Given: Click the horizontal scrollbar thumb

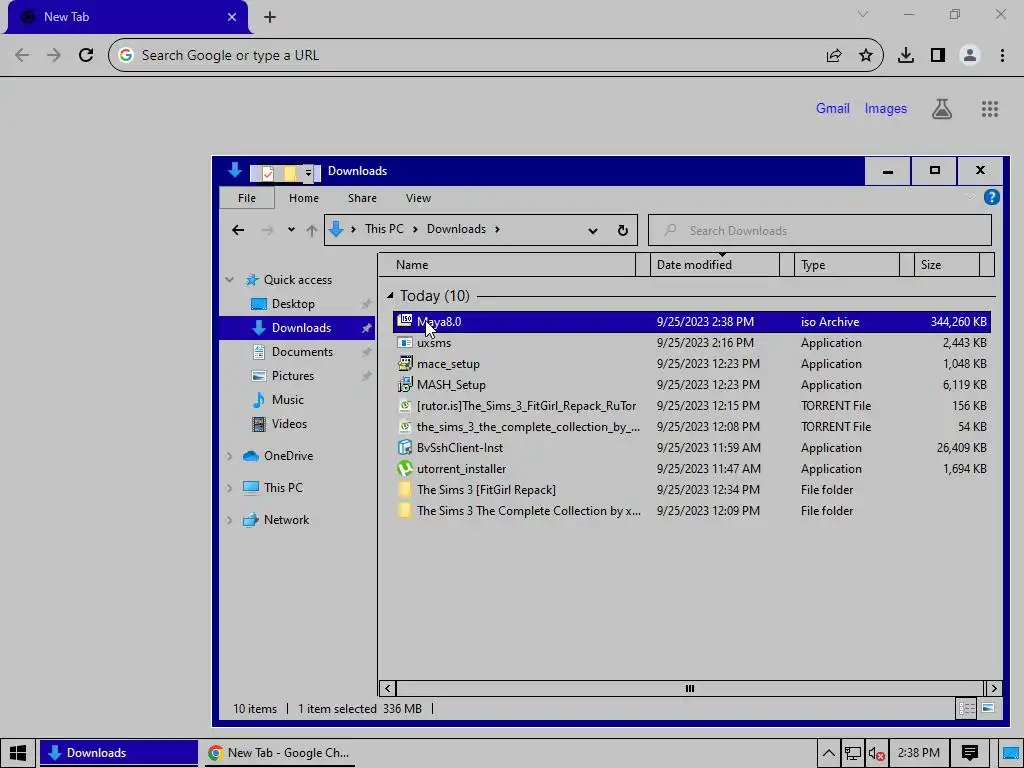Looking at the screenshot, I should coord(690,688).
